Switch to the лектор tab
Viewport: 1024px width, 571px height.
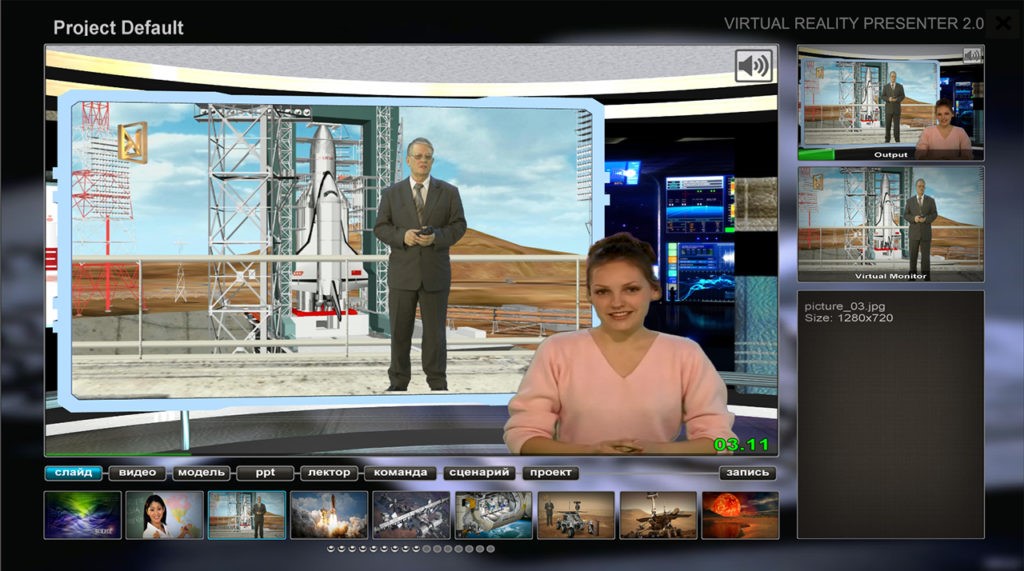[329, 473]
